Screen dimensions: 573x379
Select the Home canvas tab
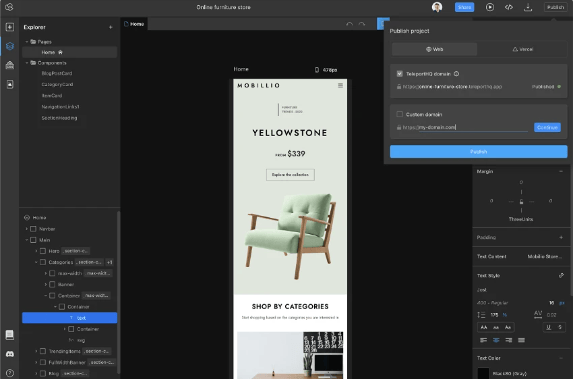(134, 24)
